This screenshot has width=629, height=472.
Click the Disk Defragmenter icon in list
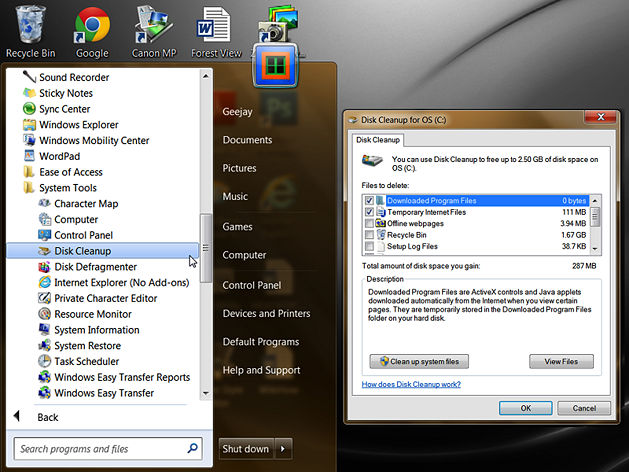(44, 267)
